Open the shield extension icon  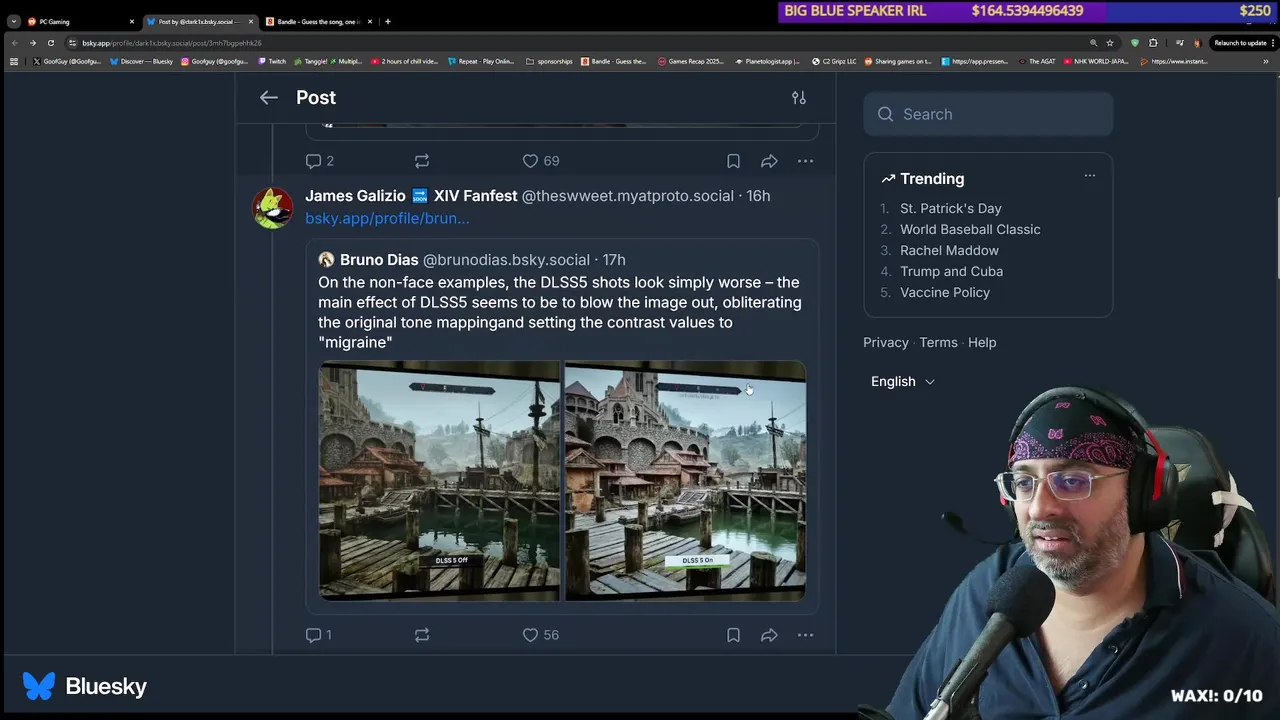click(x=1134, y=43)
